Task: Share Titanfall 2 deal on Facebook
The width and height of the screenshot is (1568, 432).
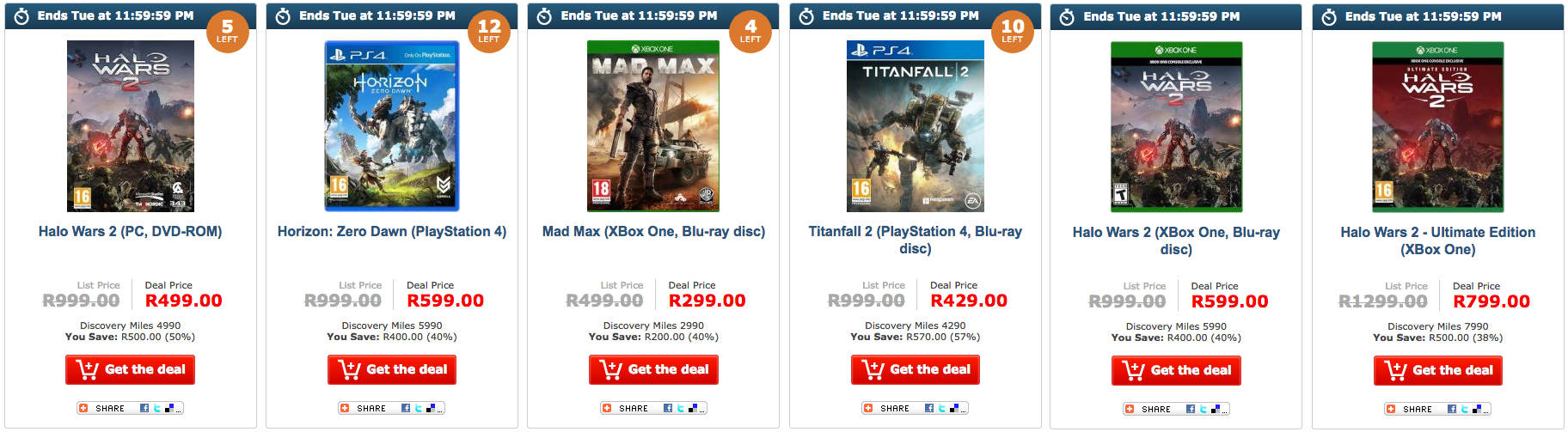Action: pyautogui.click(x=929, y=408)
